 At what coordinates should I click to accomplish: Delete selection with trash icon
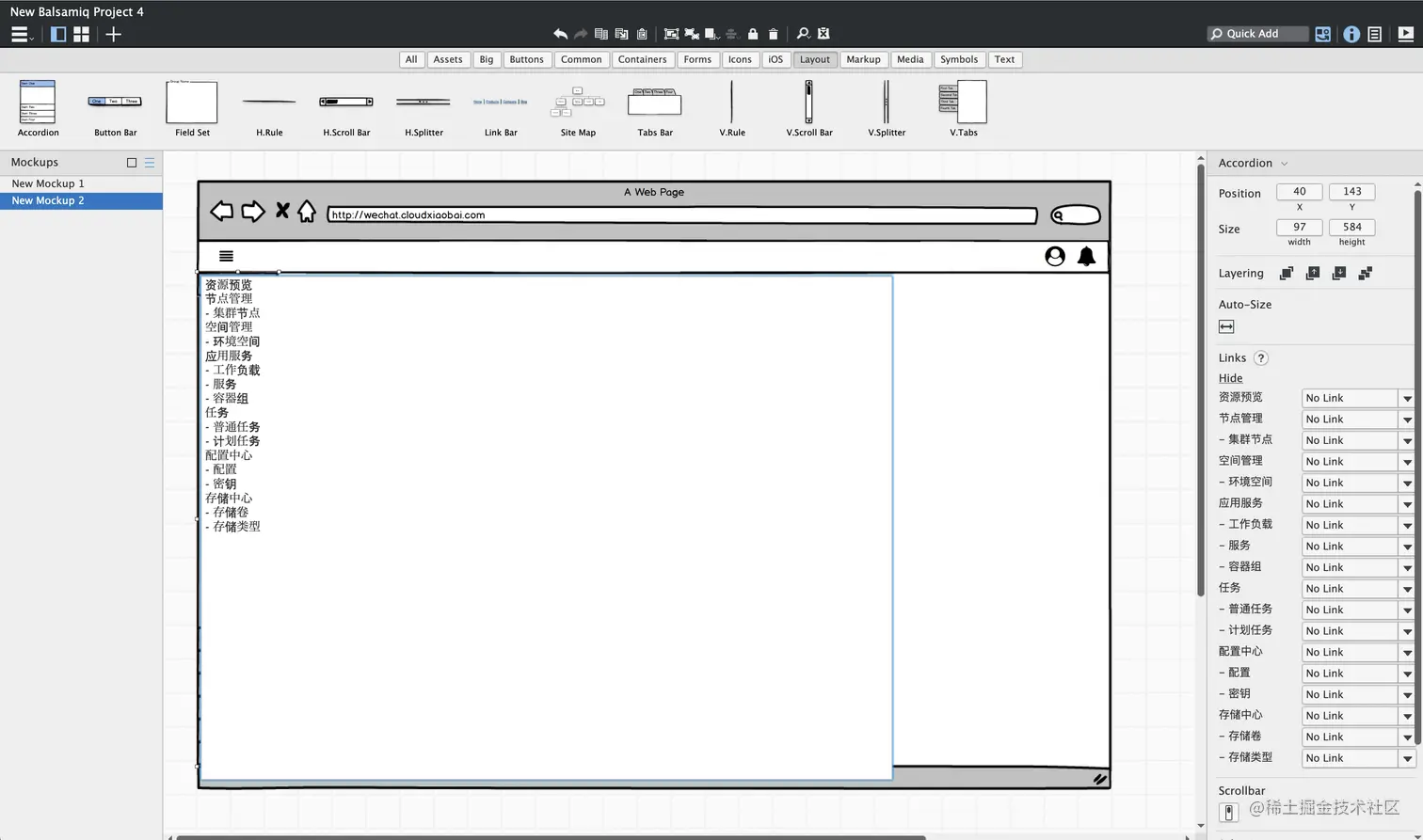click(x=774, y=34)
